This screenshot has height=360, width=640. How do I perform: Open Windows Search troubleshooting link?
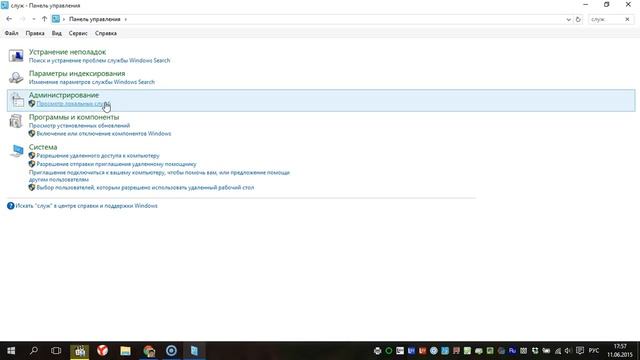pyautogui.click(x=99, y=60)
